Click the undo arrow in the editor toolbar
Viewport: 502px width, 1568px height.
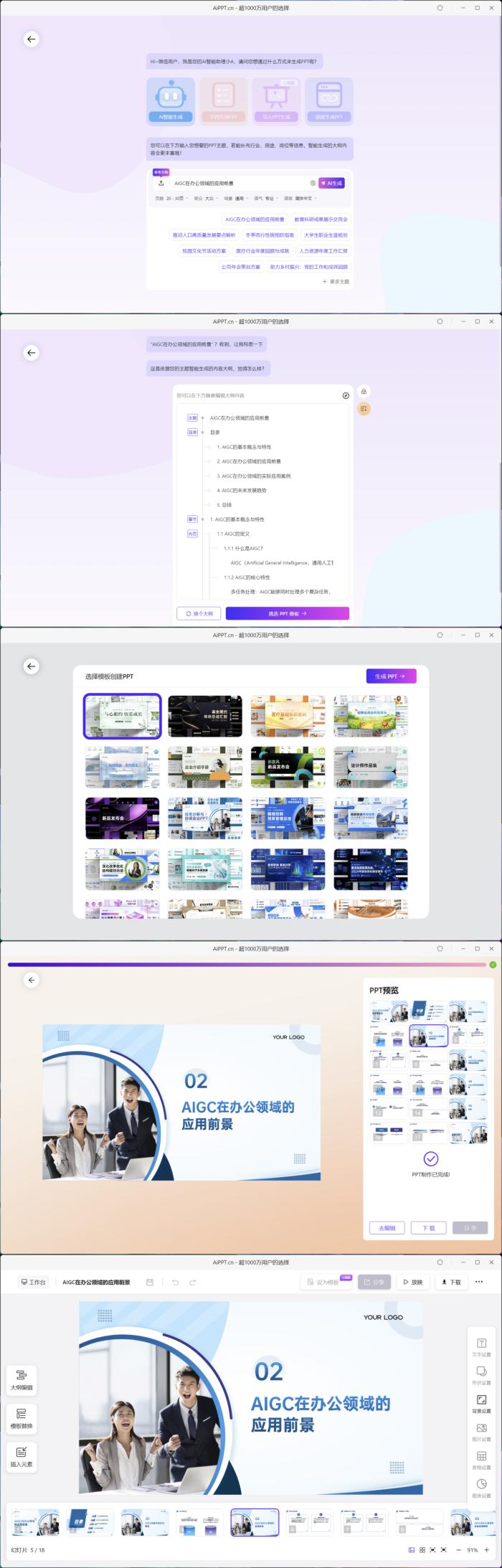176,1282
